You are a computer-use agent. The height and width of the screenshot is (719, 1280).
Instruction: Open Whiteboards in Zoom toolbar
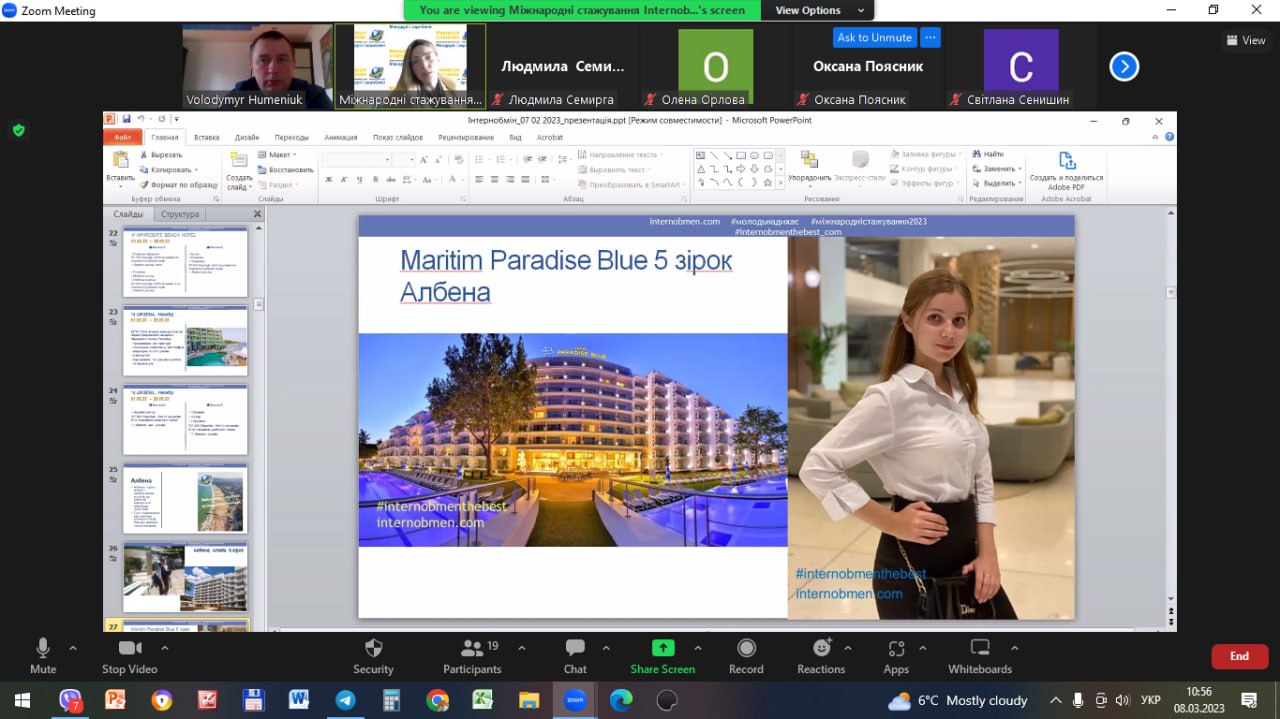979,648
